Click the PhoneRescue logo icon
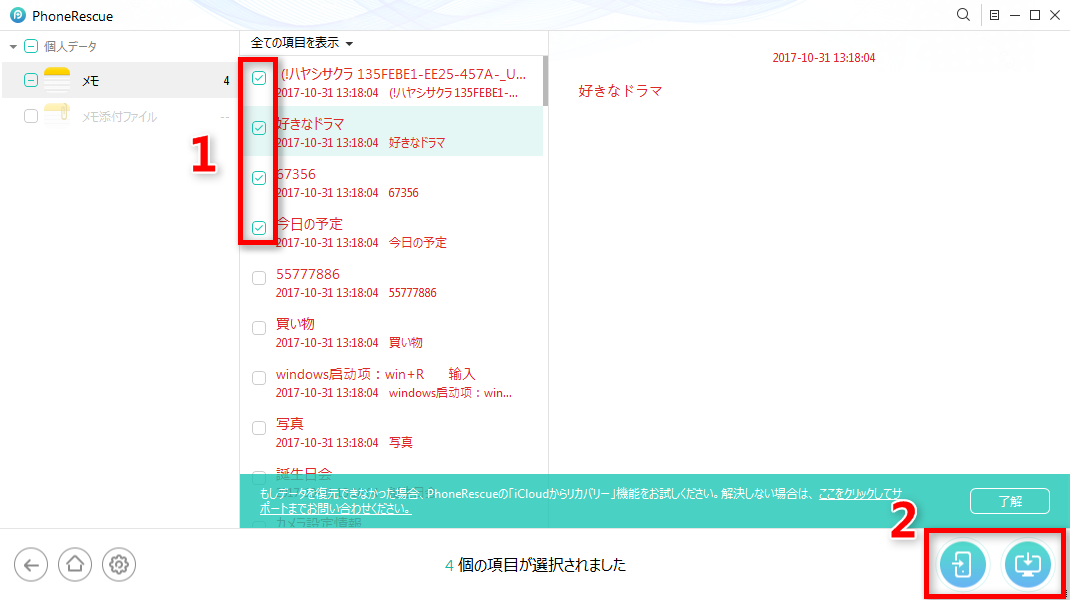1070x600 pixels. [18, 15]
